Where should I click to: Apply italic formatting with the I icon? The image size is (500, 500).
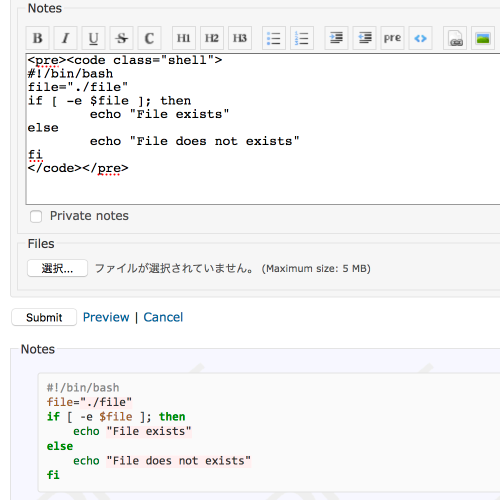pos(66,38)
